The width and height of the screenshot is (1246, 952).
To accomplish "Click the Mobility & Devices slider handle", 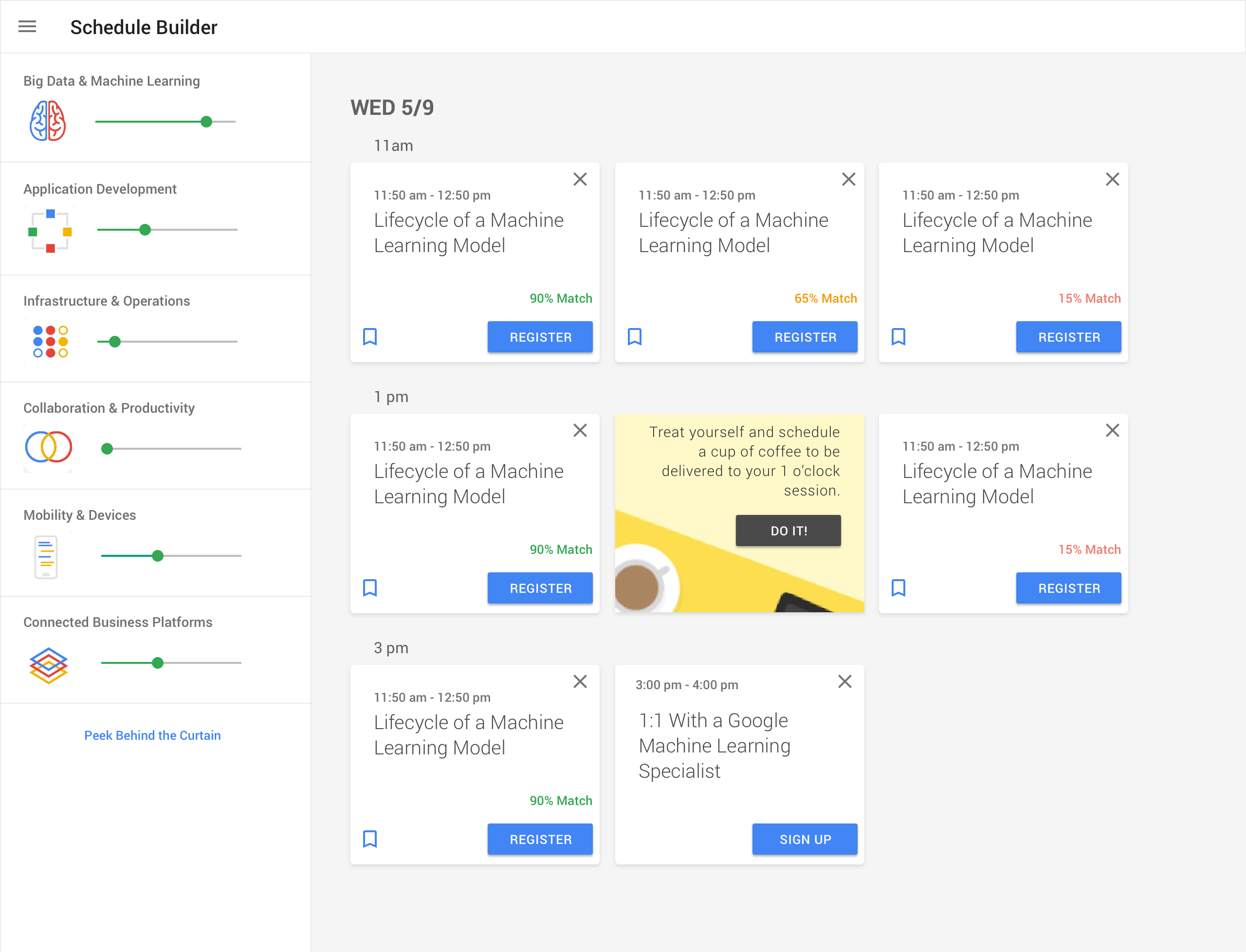I will [158, 556].
